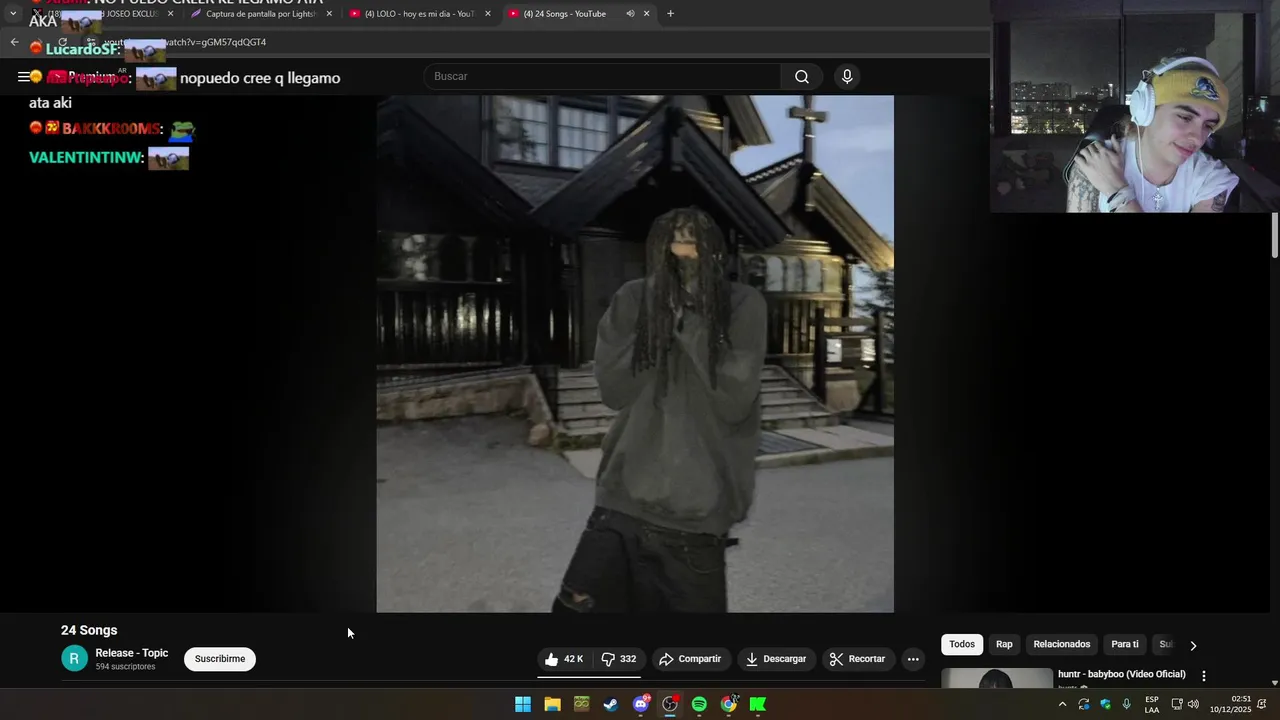Viewport: 1280px width, 720px height.
Task: Open the sync tray icon
Action: [x=1084, y=704]
